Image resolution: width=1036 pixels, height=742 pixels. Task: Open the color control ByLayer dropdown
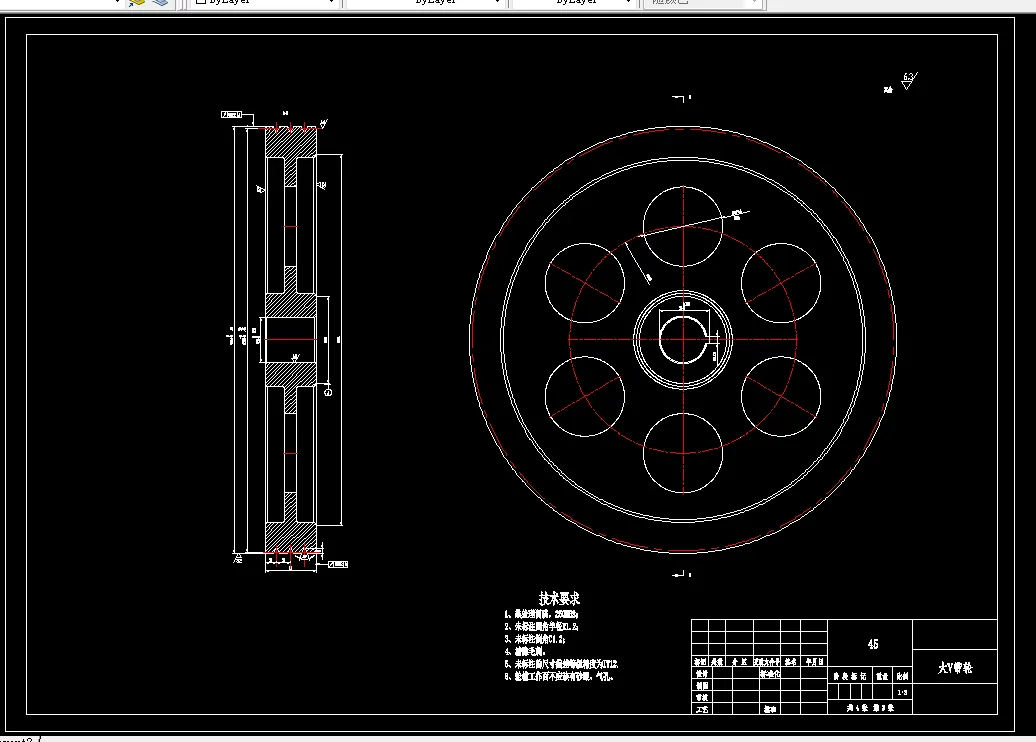264,3
